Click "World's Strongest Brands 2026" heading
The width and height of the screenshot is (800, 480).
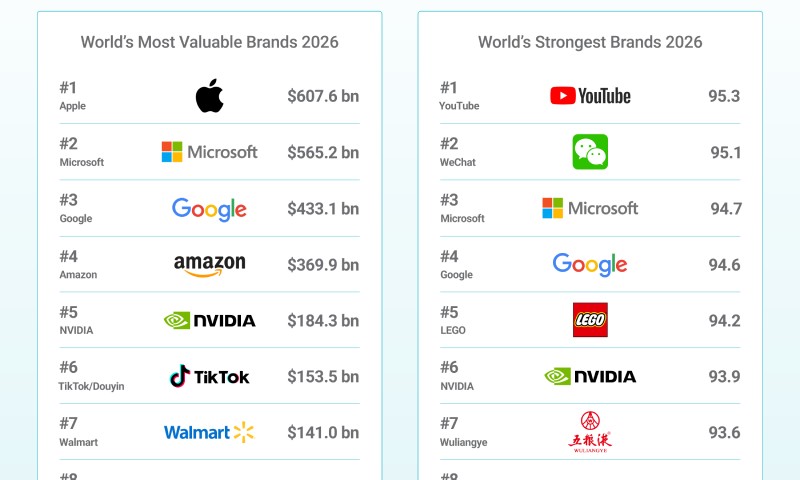coord(590,42)
